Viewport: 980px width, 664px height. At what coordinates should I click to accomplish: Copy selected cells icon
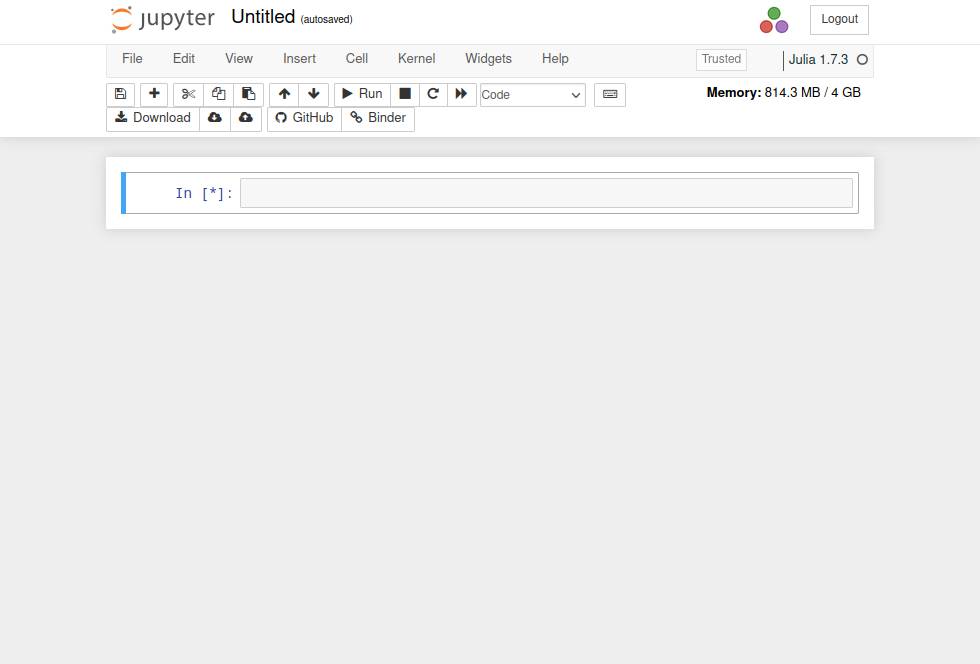(x=218, y=94)
